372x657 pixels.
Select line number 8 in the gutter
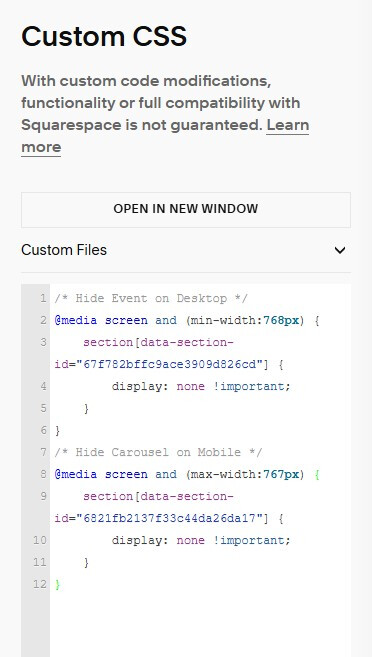[43, 474]
